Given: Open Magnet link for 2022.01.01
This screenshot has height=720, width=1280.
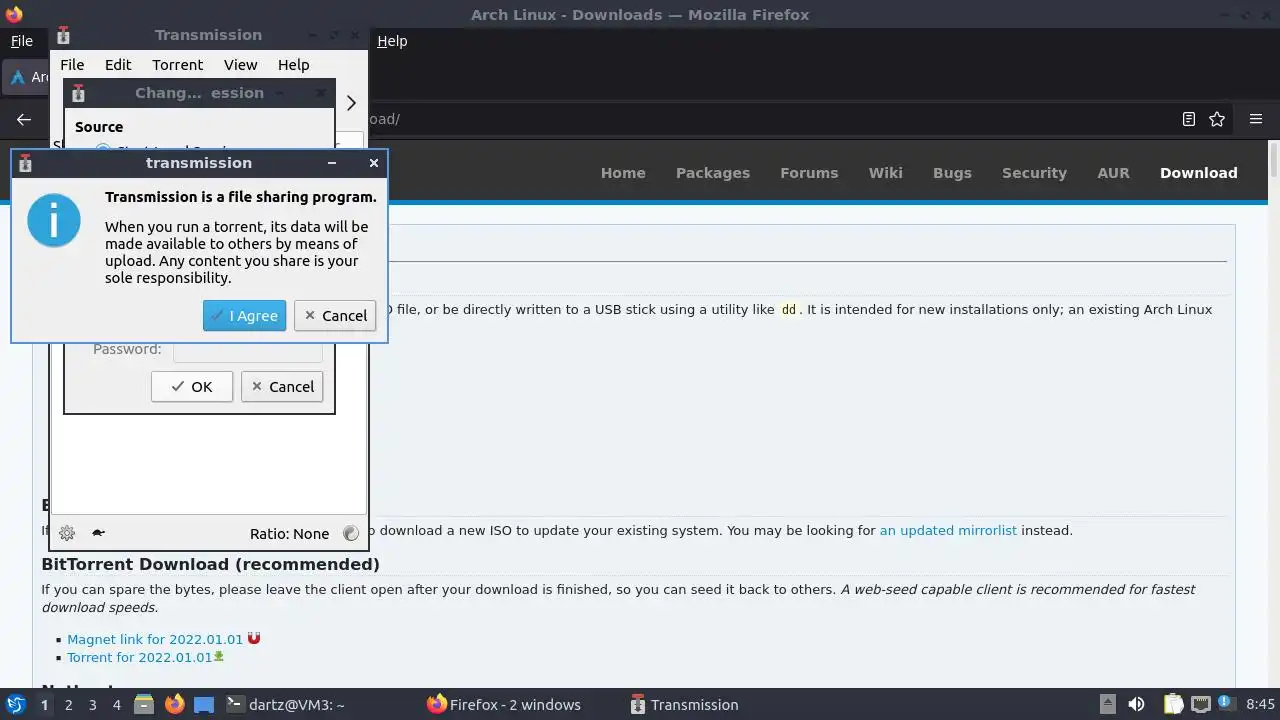Looking at the screenshot, I should (155, 639).
